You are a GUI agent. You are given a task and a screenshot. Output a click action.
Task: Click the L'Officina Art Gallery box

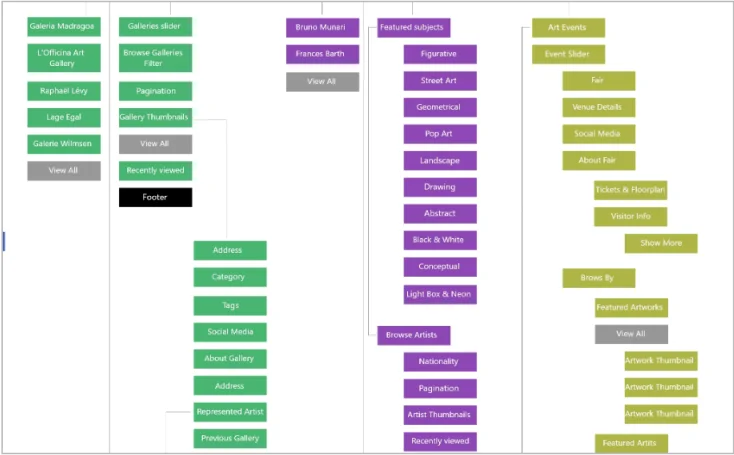click(63, 57)
